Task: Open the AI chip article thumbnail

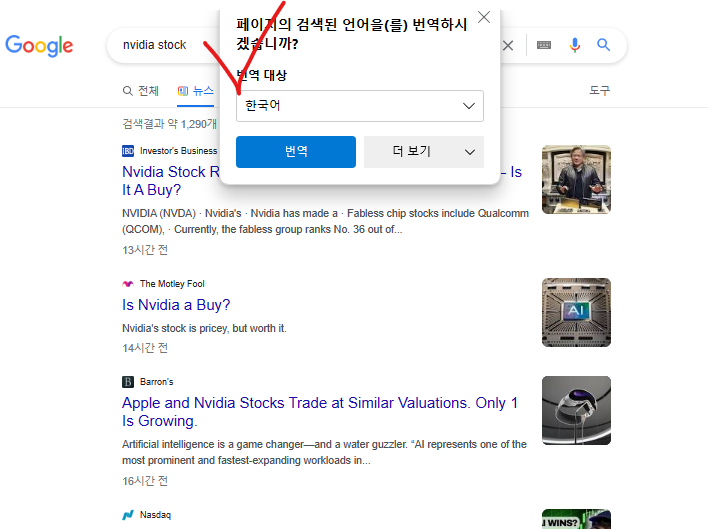Action: [576, 312]
